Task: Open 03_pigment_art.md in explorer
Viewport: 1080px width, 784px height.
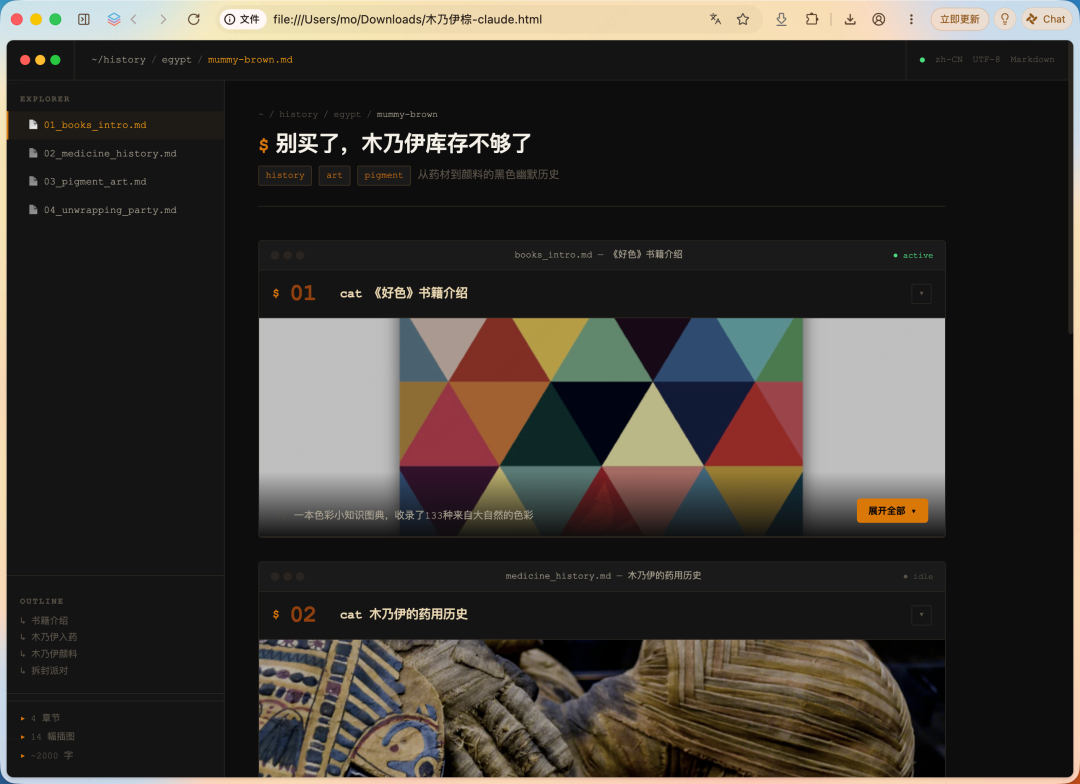Action: coord(116,181)
